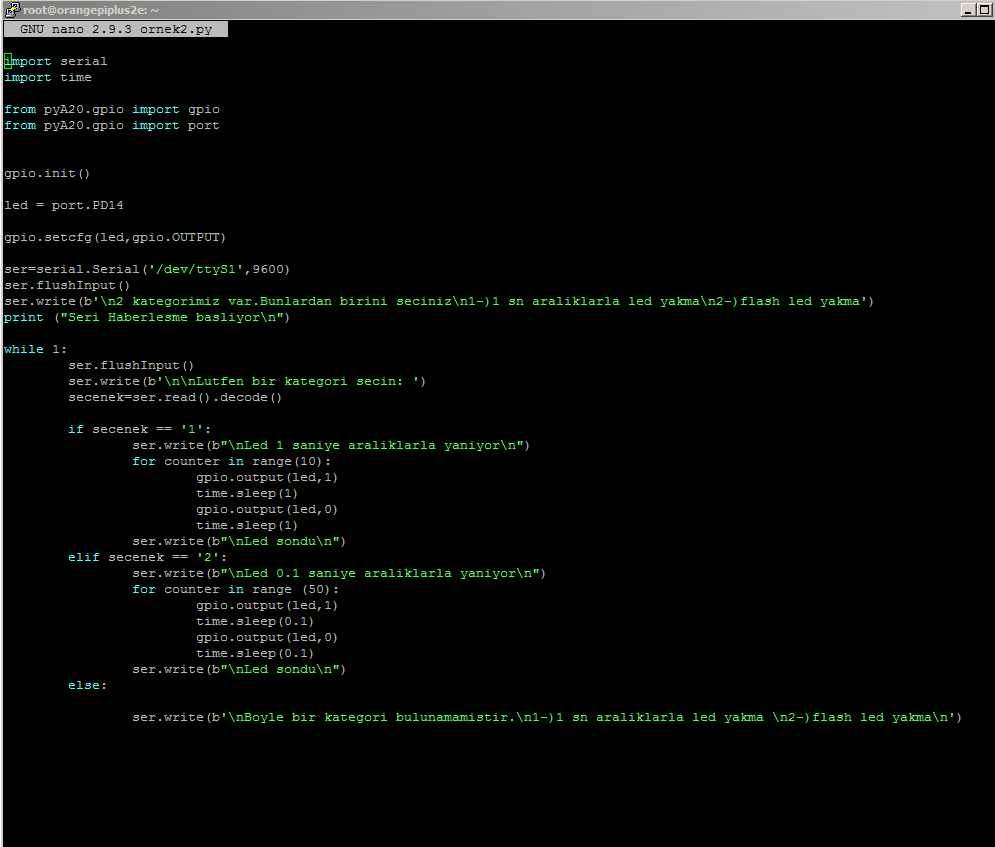Screen dimensions: 995x847
Task: Click the "gpio.setcfg" configuration line
Action: click(x=115, y=237)
